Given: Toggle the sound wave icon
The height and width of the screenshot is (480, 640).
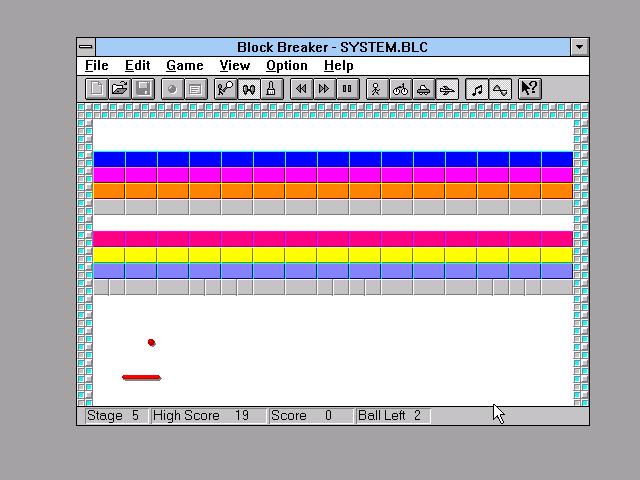Looking at the screenshot, I should [500, 89].
